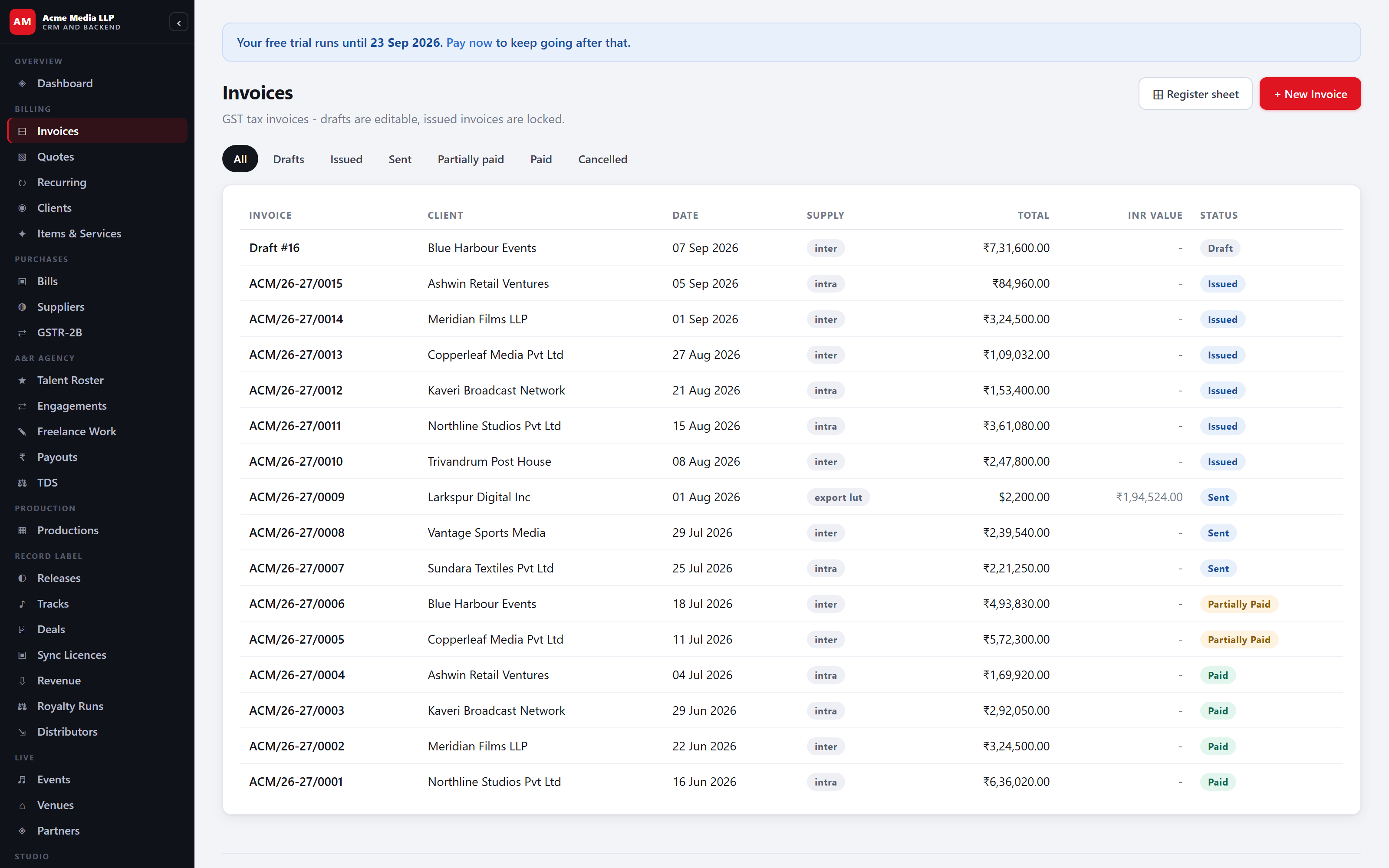
Task: Click the AM company logo
Action: tap(23, 22)
